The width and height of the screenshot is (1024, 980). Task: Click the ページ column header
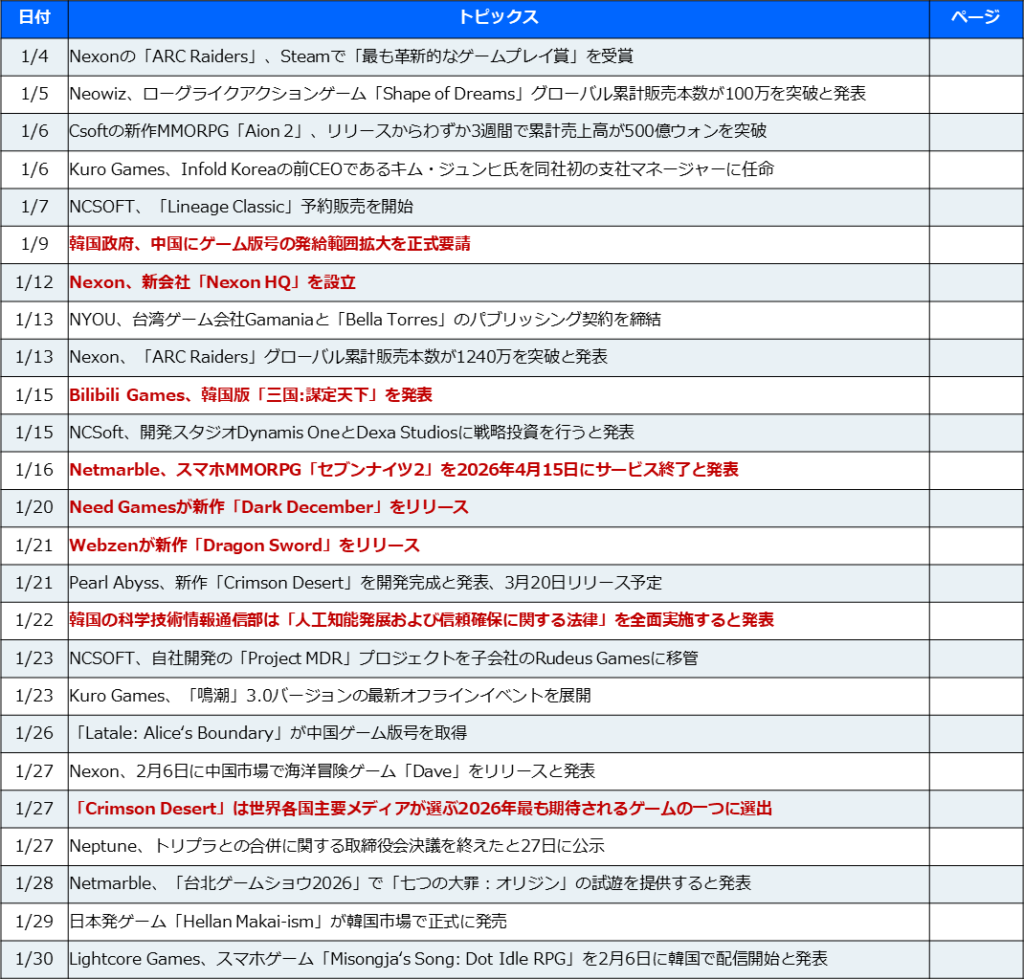tap(974, 18)
